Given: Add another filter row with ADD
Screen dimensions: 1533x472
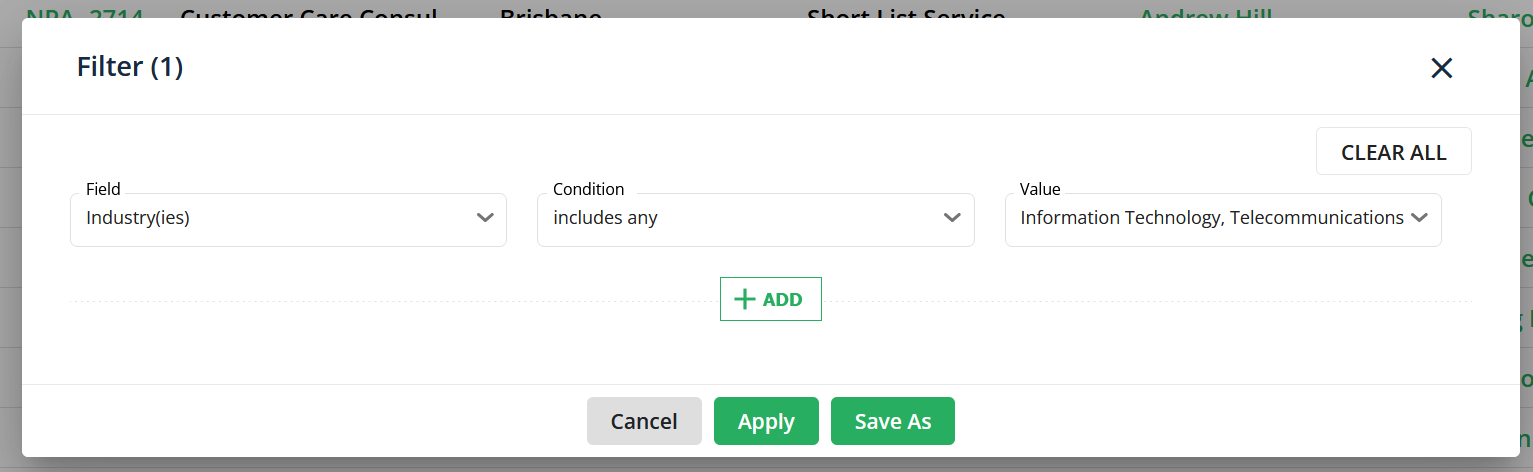Looking at the screenshot, I should point(771,299).
